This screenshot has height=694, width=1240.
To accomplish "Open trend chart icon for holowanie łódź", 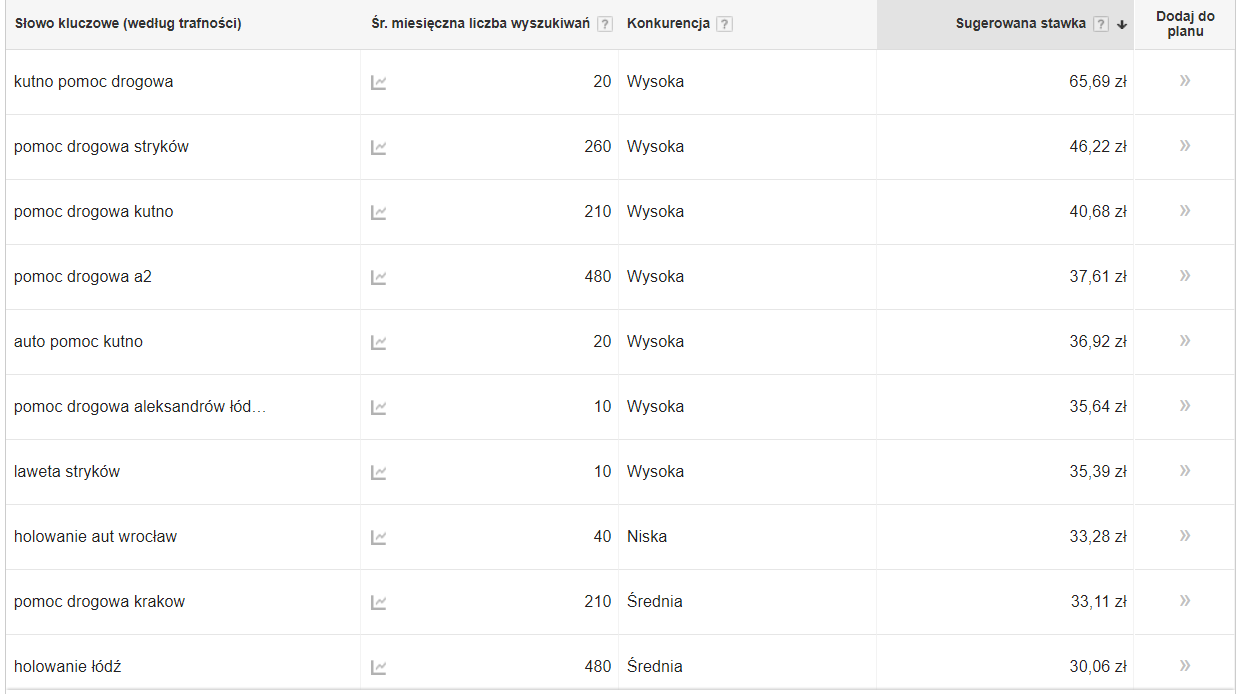I will pos(378,667).
